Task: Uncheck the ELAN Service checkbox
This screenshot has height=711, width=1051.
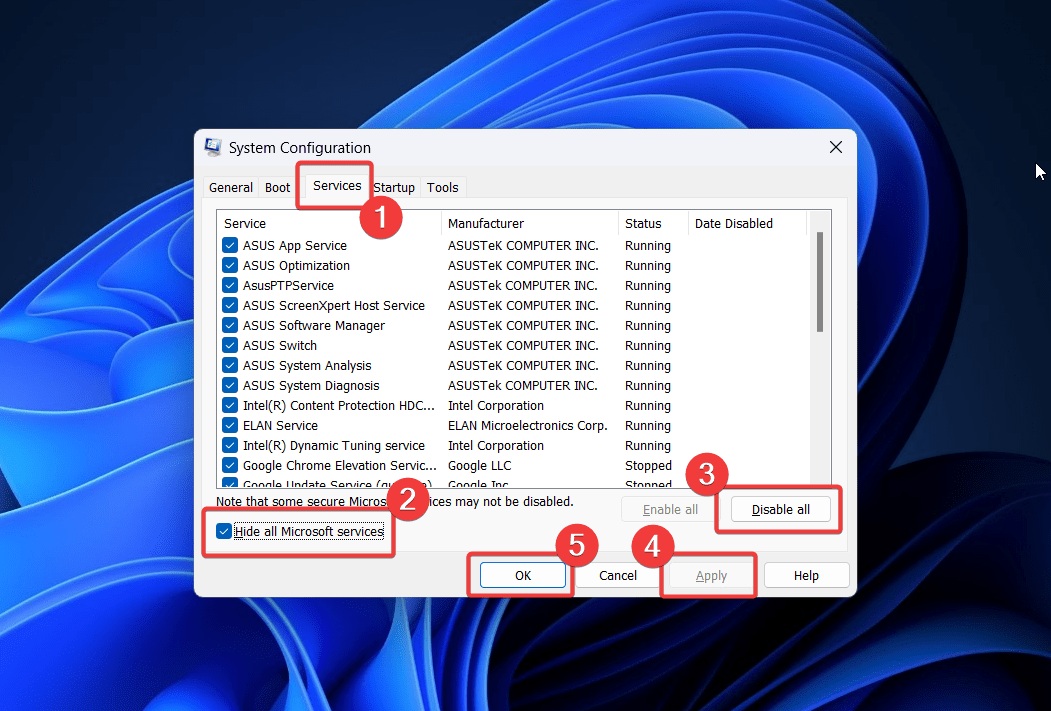Action: pos(230,426)
